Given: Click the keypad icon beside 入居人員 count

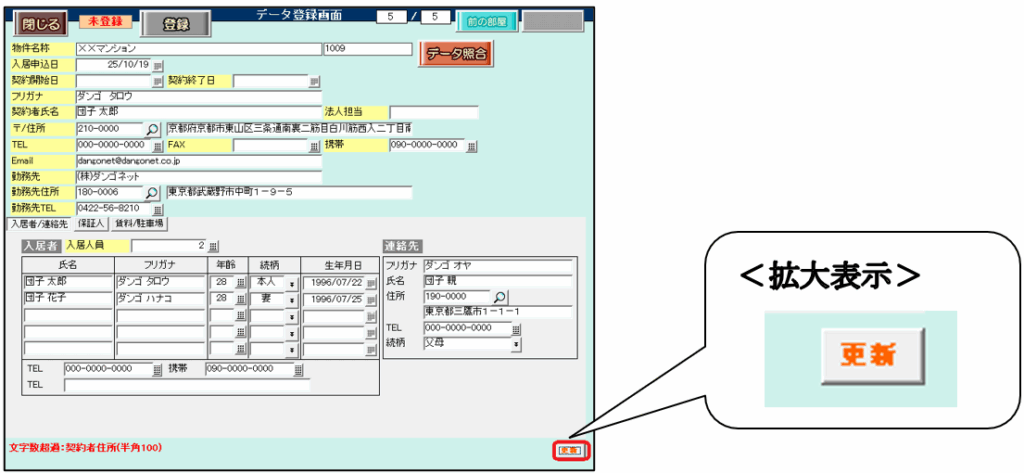Looking at the screenshot, I should coord(213,246).
